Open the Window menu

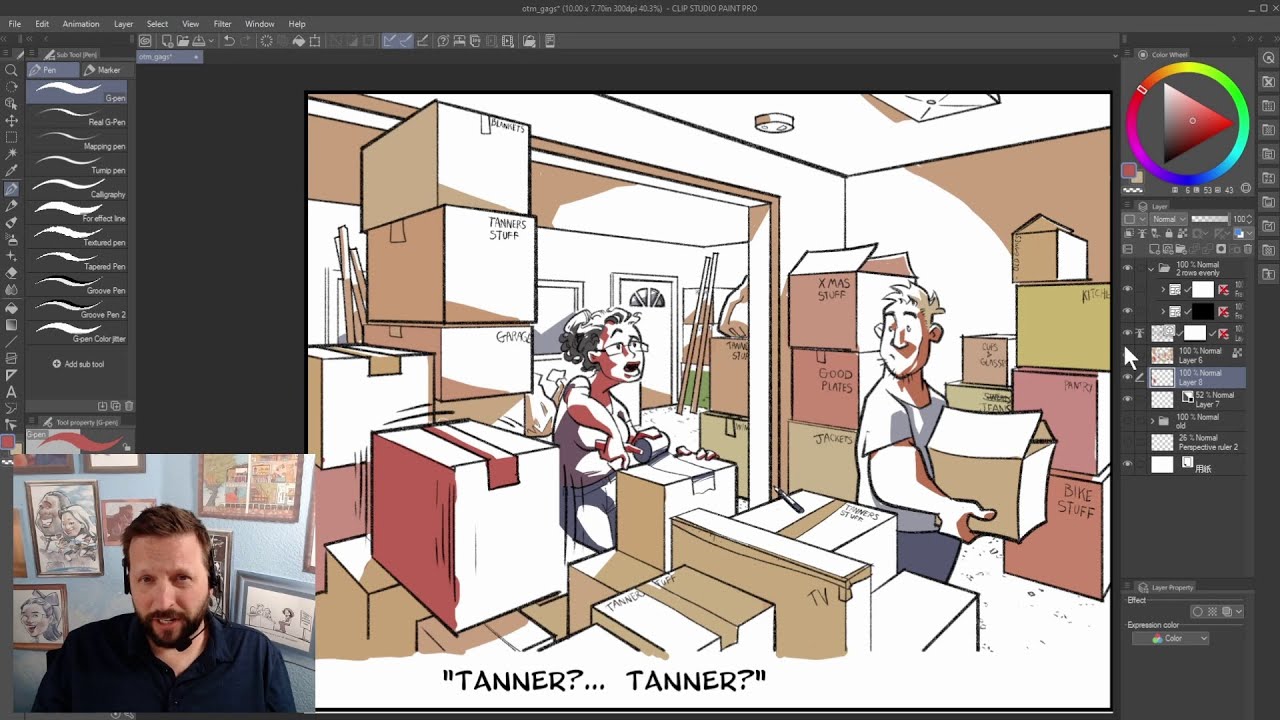260,24
